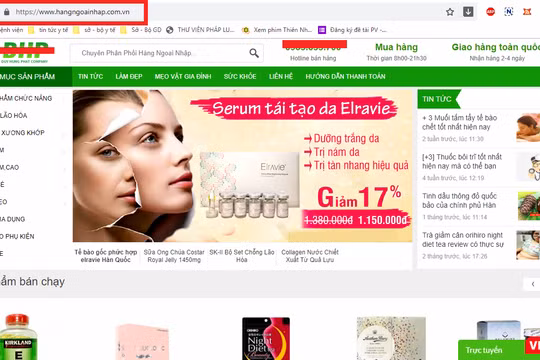This screenshot has width=540, height=360.
Task: Click 'Hotline bán hàng' text
Action: (x=313, y=58)
